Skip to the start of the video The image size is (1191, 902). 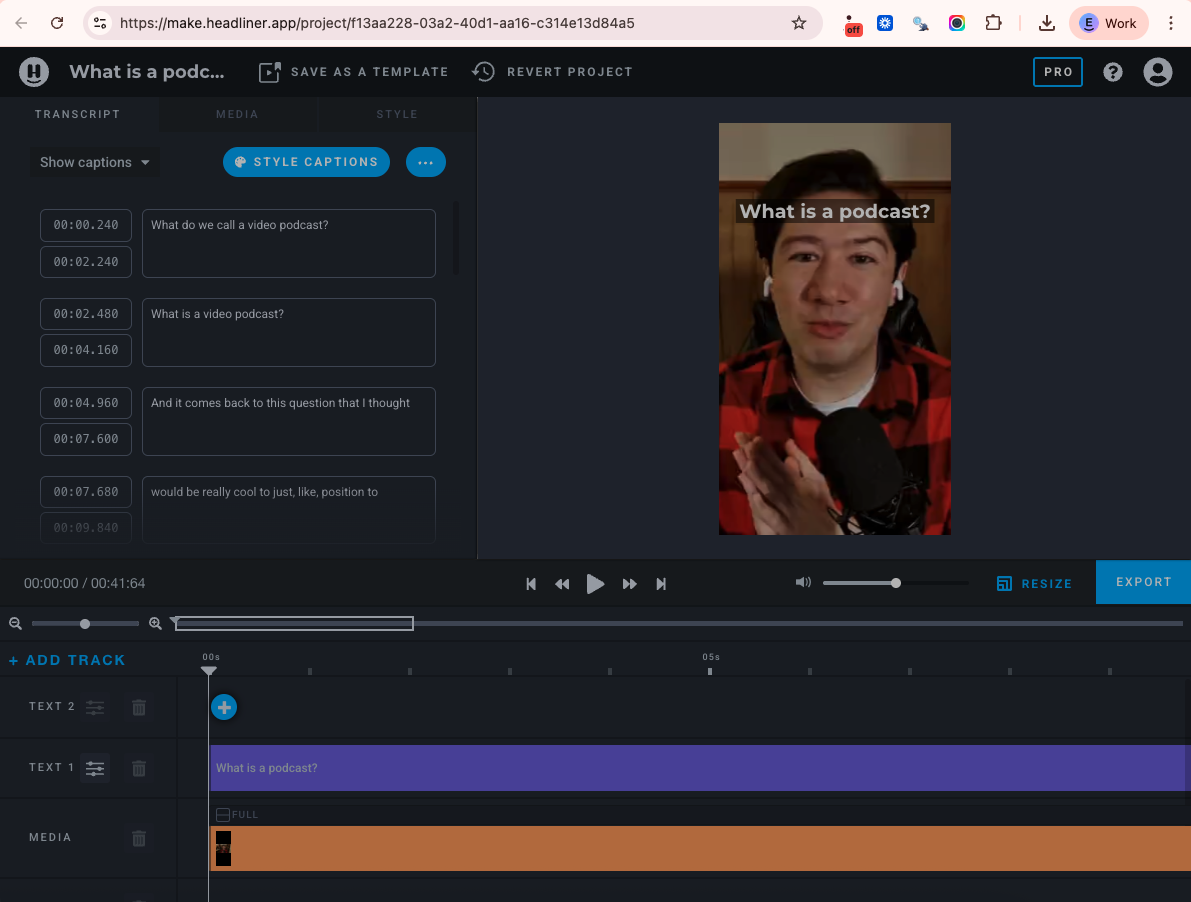coord(531,584)
